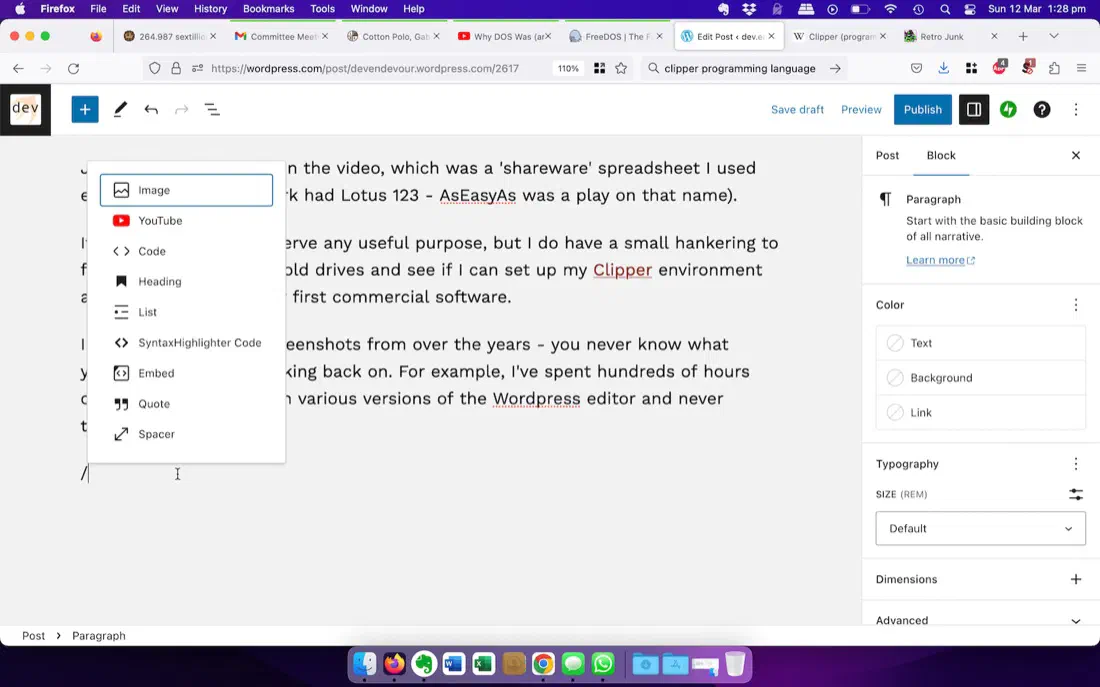1100x687 pixels.
Task: Select the pencil Tools icon
Action: [x=120, y=109]
